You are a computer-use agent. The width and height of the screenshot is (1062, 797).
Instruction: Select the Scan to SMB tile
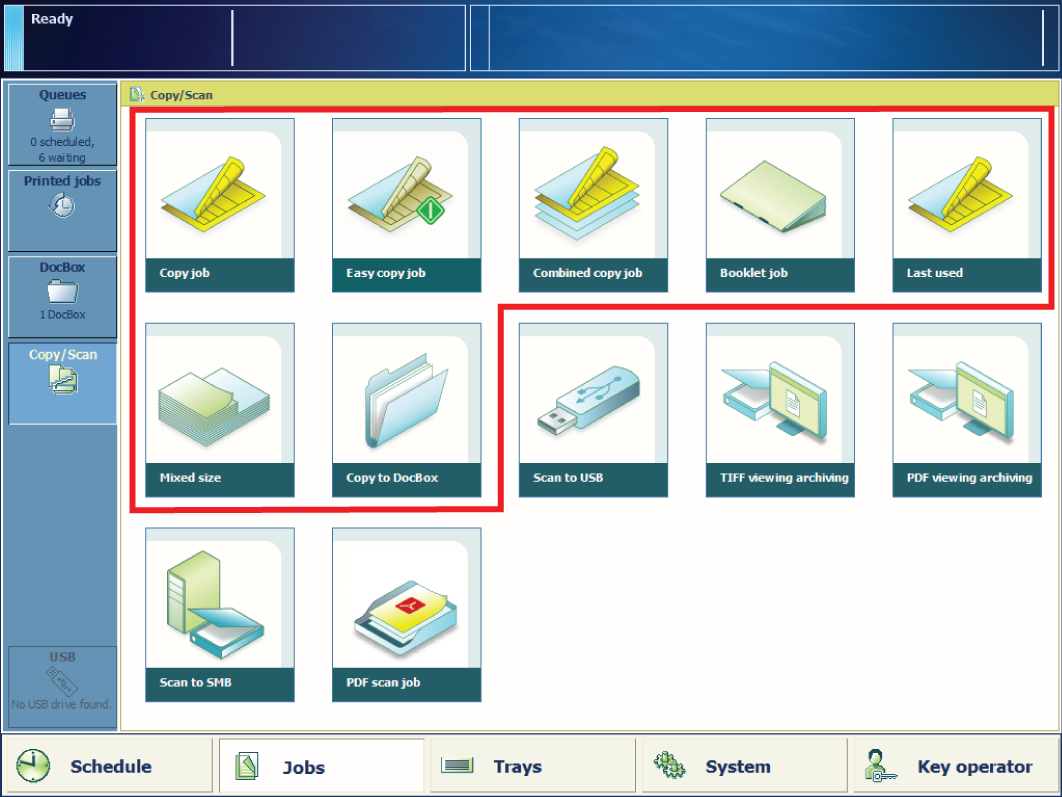click(219, 615)
